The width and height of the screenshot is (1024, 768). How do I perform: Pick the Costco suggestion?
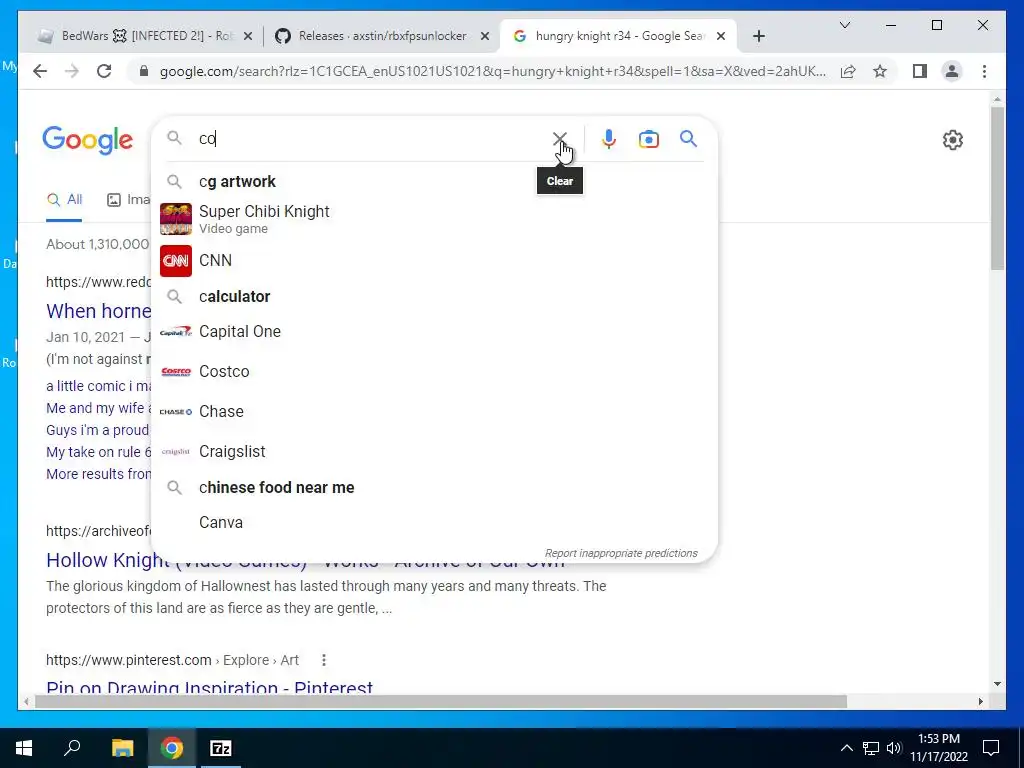(x=434, y=372)
